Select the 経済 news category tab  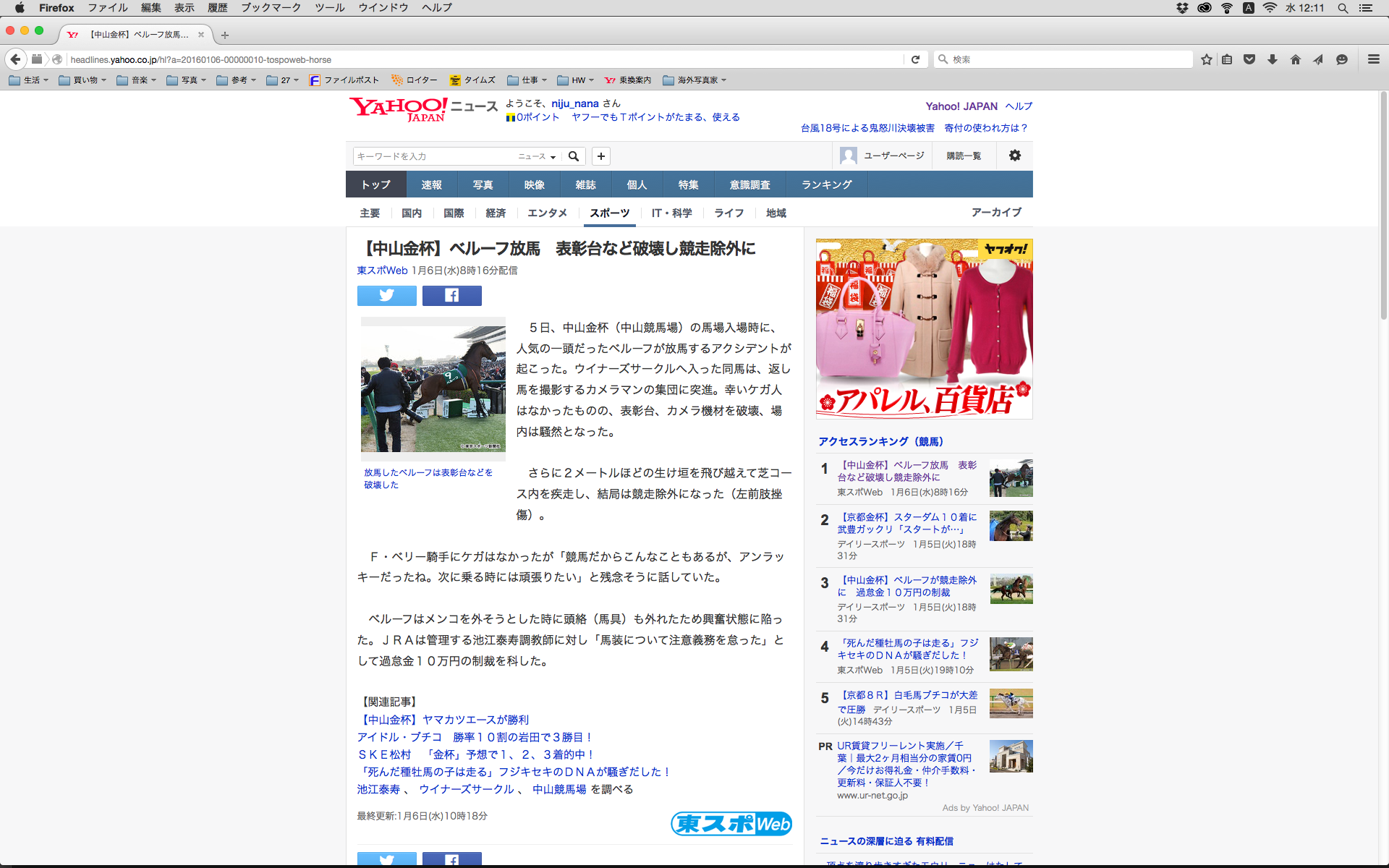496,213
